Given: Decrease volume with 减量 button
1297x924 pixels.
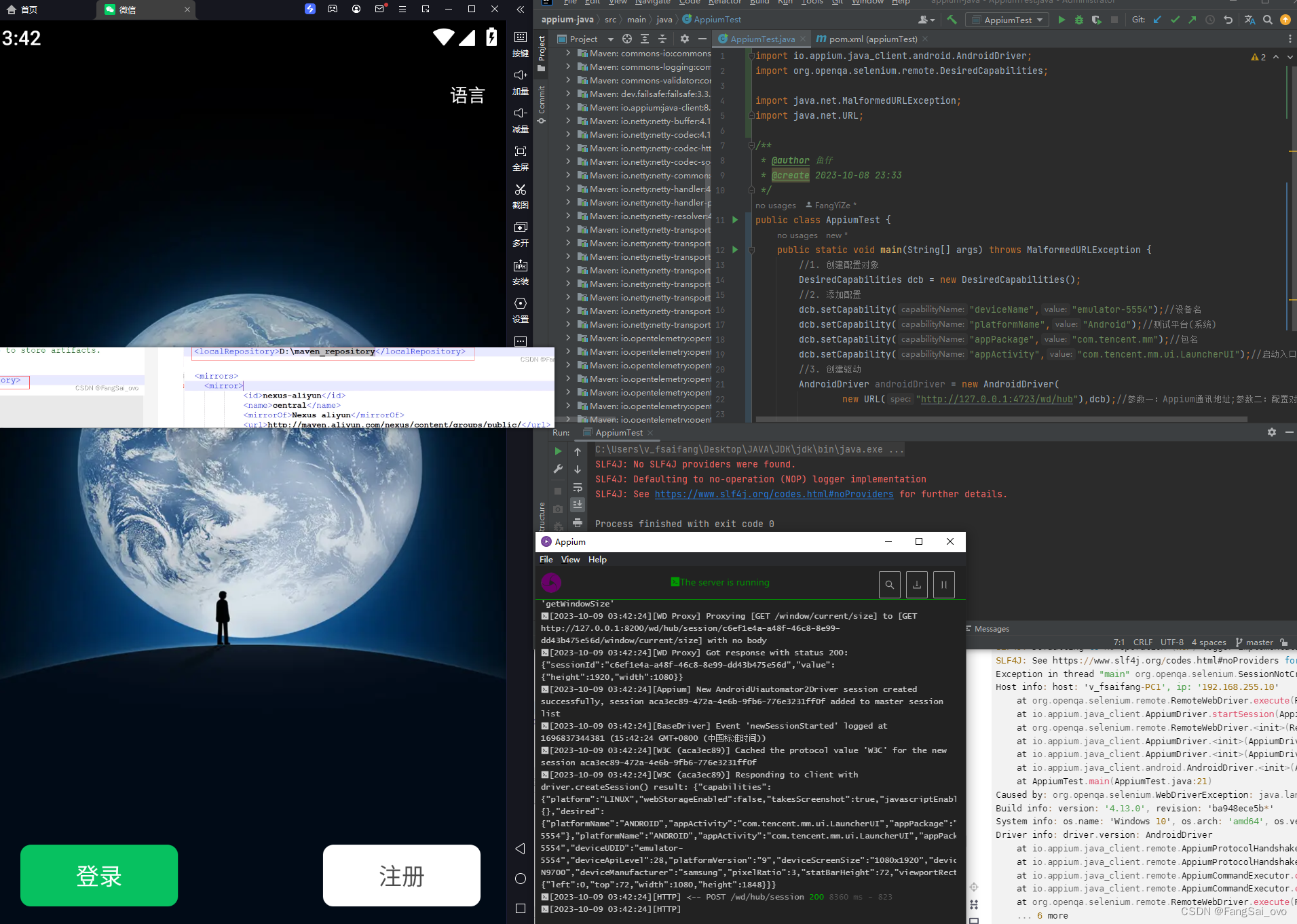Looking at the screenshot, I should coord(521,120).
